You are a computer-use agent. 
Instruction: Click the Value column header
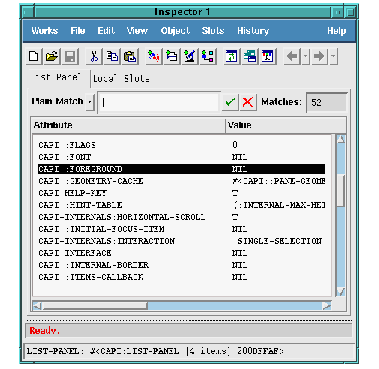[x=286, y=125]
